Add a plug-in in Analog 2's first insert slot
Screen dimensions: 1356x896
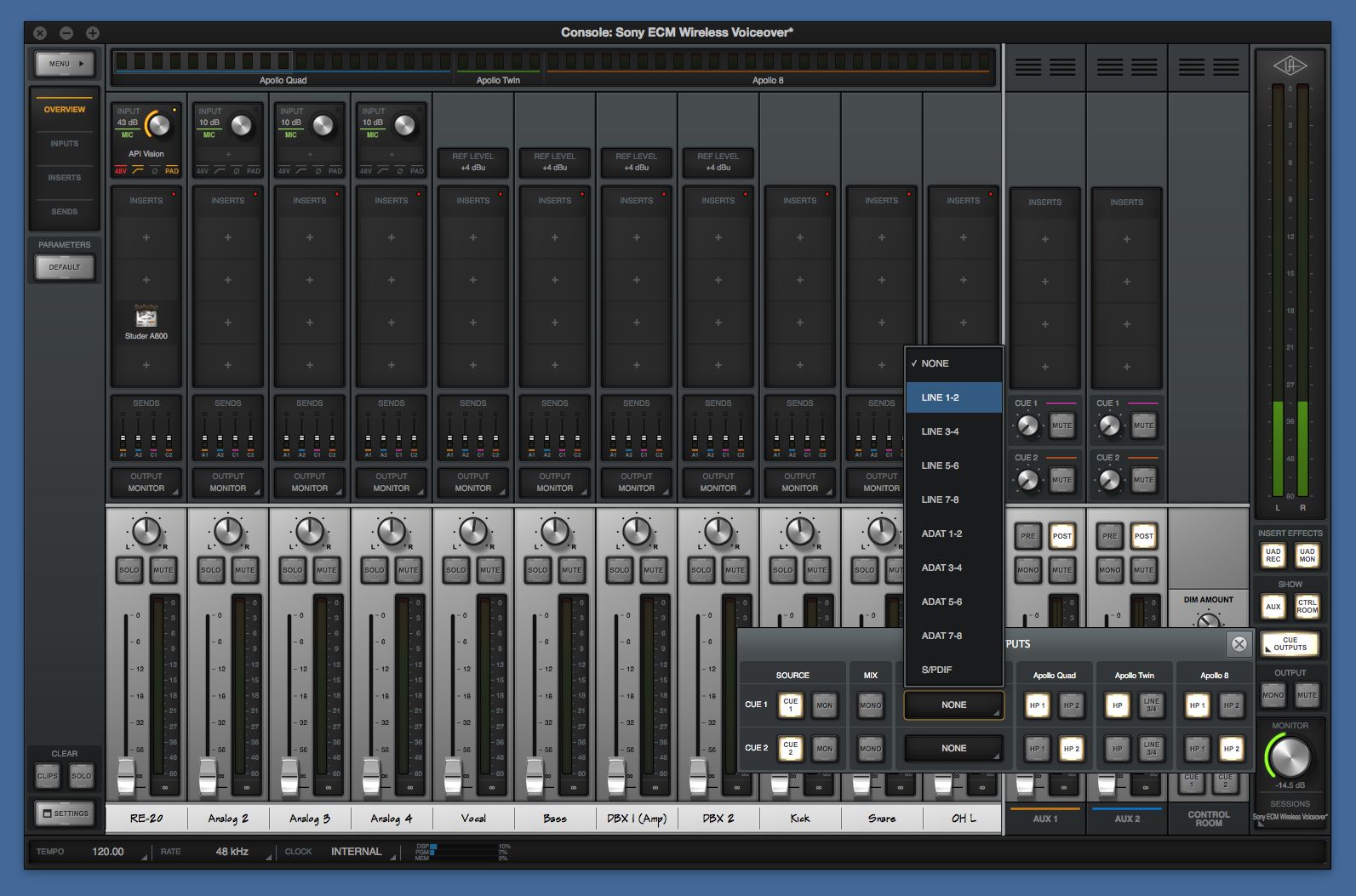point(228,237)
